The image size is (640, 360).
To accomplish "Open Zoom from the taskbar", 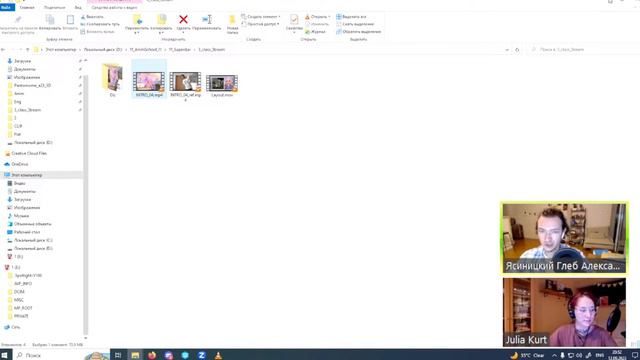I will (202, 355).
